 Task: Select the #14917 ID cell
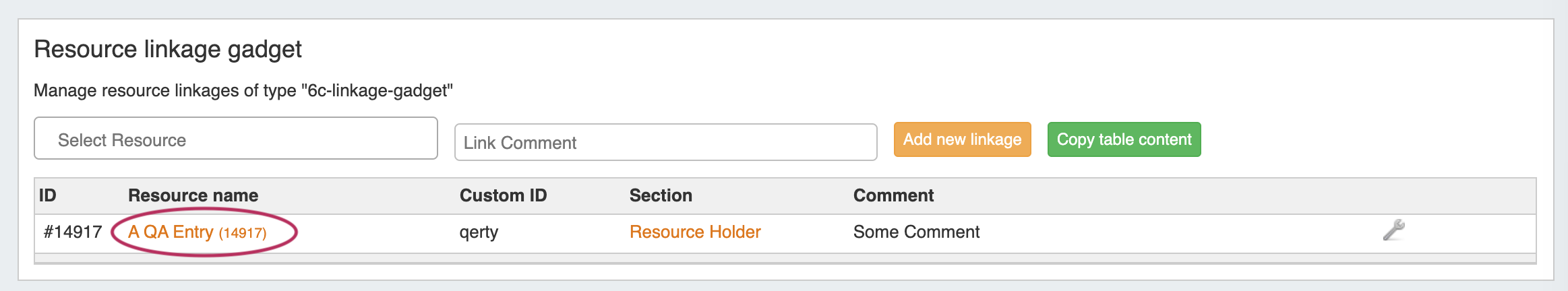click(73, 232)
